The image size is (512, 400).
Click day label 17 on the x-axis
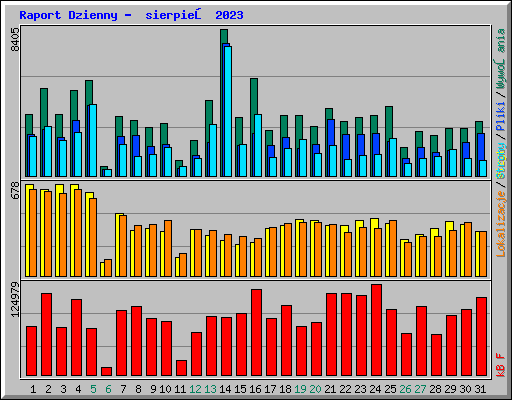point(270,389)
